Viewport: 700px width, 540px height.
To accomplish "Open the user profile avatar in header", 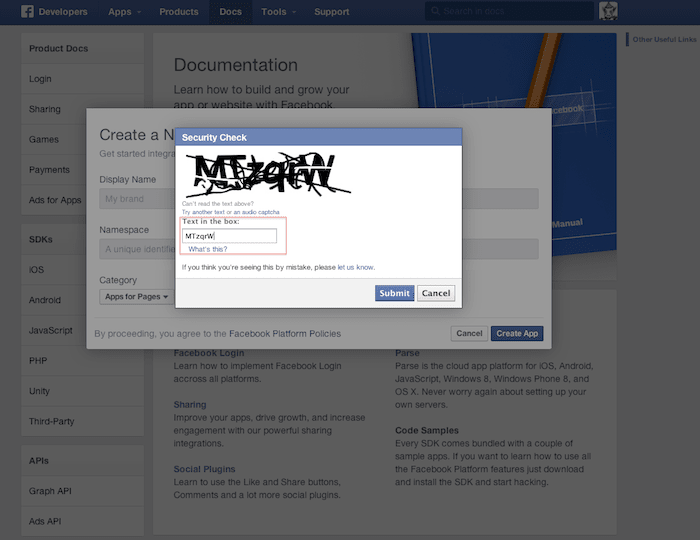I will coord(608,11).
